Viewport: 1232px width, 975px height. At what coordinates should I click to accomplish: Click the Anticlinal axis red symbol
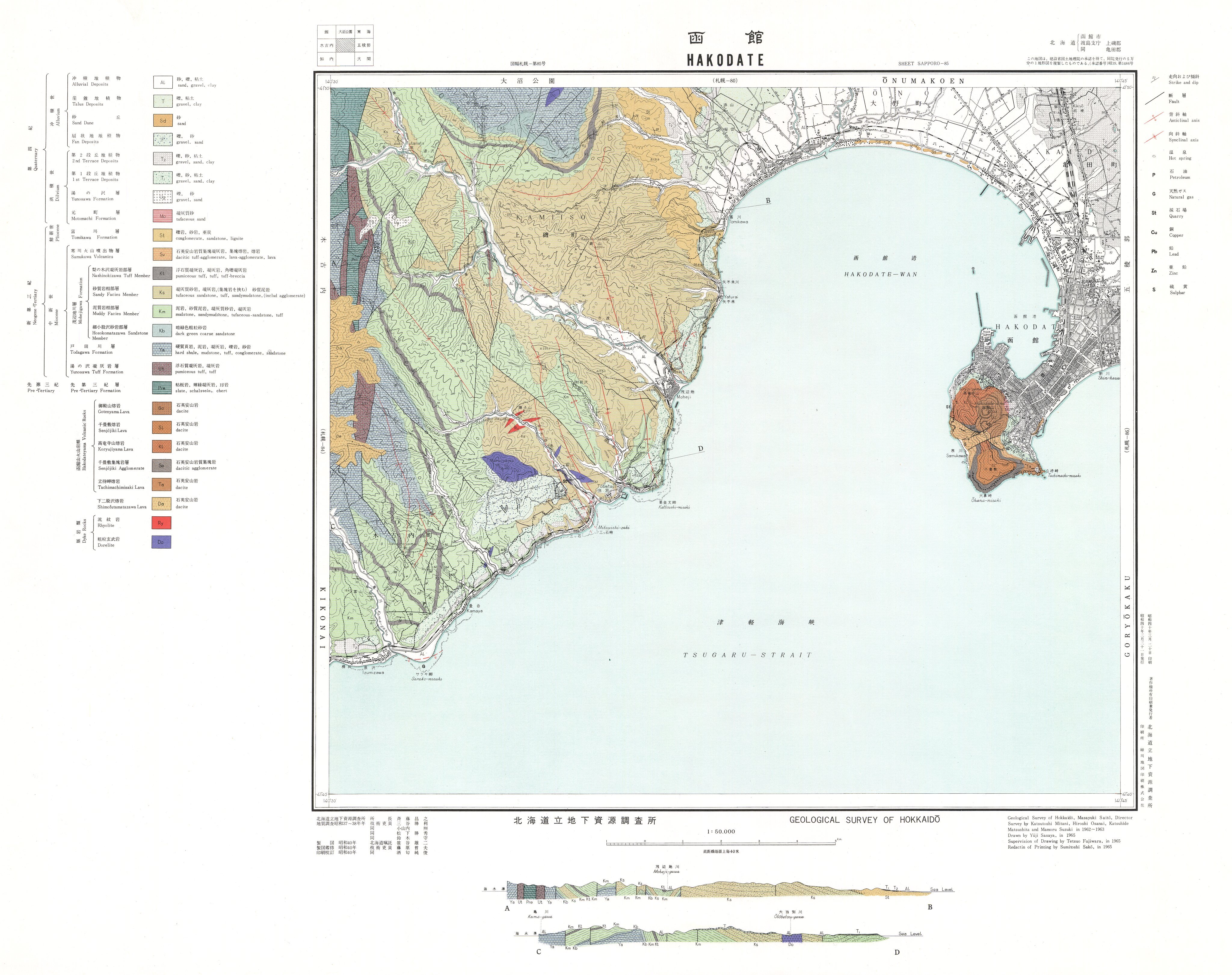[1154, 118]
